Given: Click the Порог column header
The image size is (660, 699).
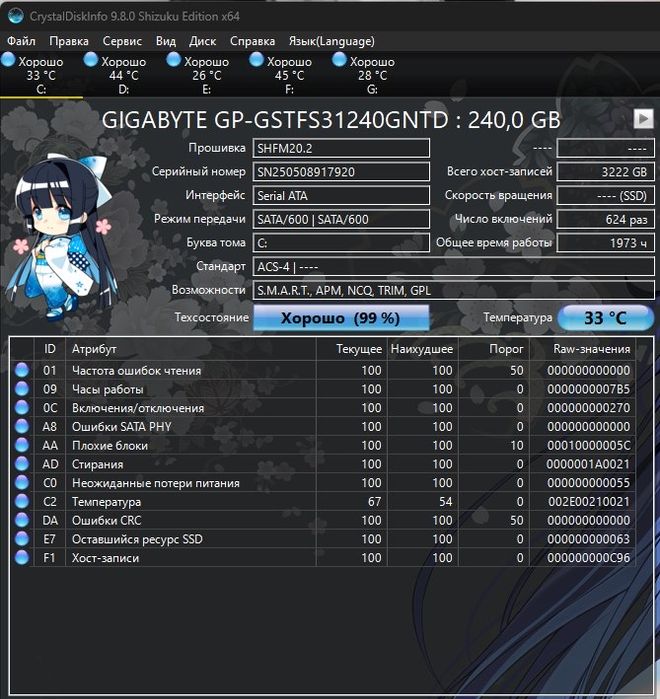Looking at the screenshot, I should click(494, 349).
